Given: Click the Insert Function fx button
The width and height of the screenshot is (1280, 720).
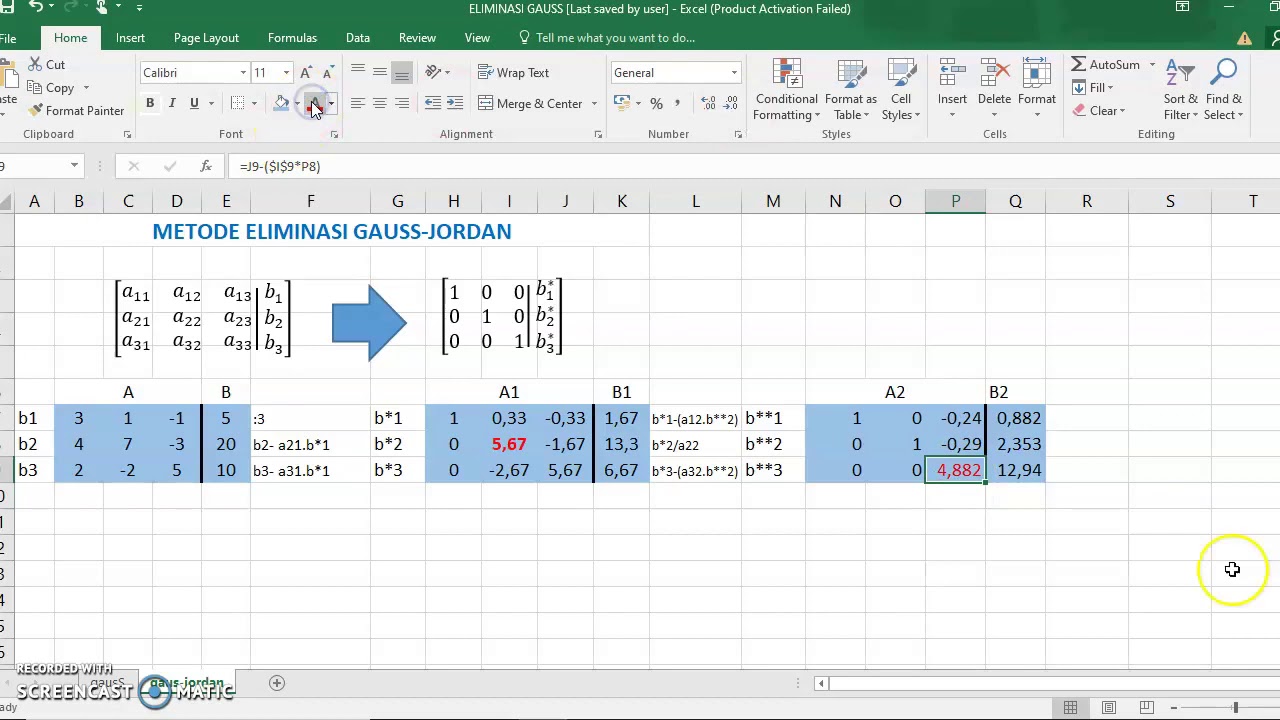Looking at the screenshot, I should (205, 166).
